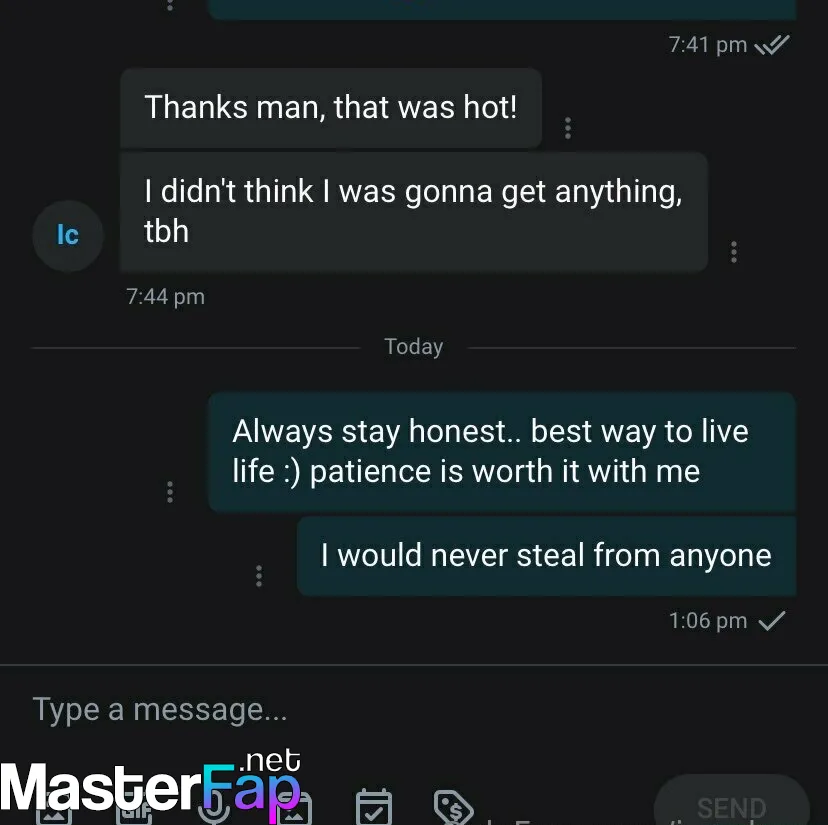The width and height of the screenshot is (828, 825).
Task: Open the "lc" user avatar profile
Action: [x=68, y=236]
